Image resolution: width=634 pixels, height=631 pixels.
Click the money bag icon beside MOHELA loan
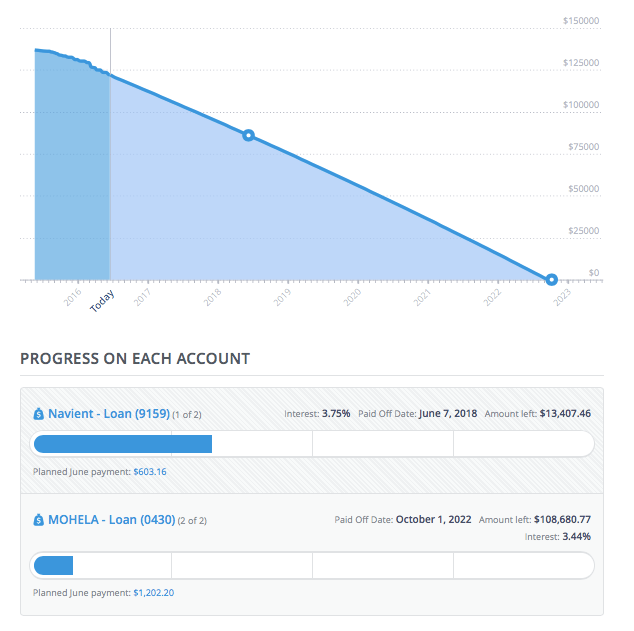[x=39, y=520]
